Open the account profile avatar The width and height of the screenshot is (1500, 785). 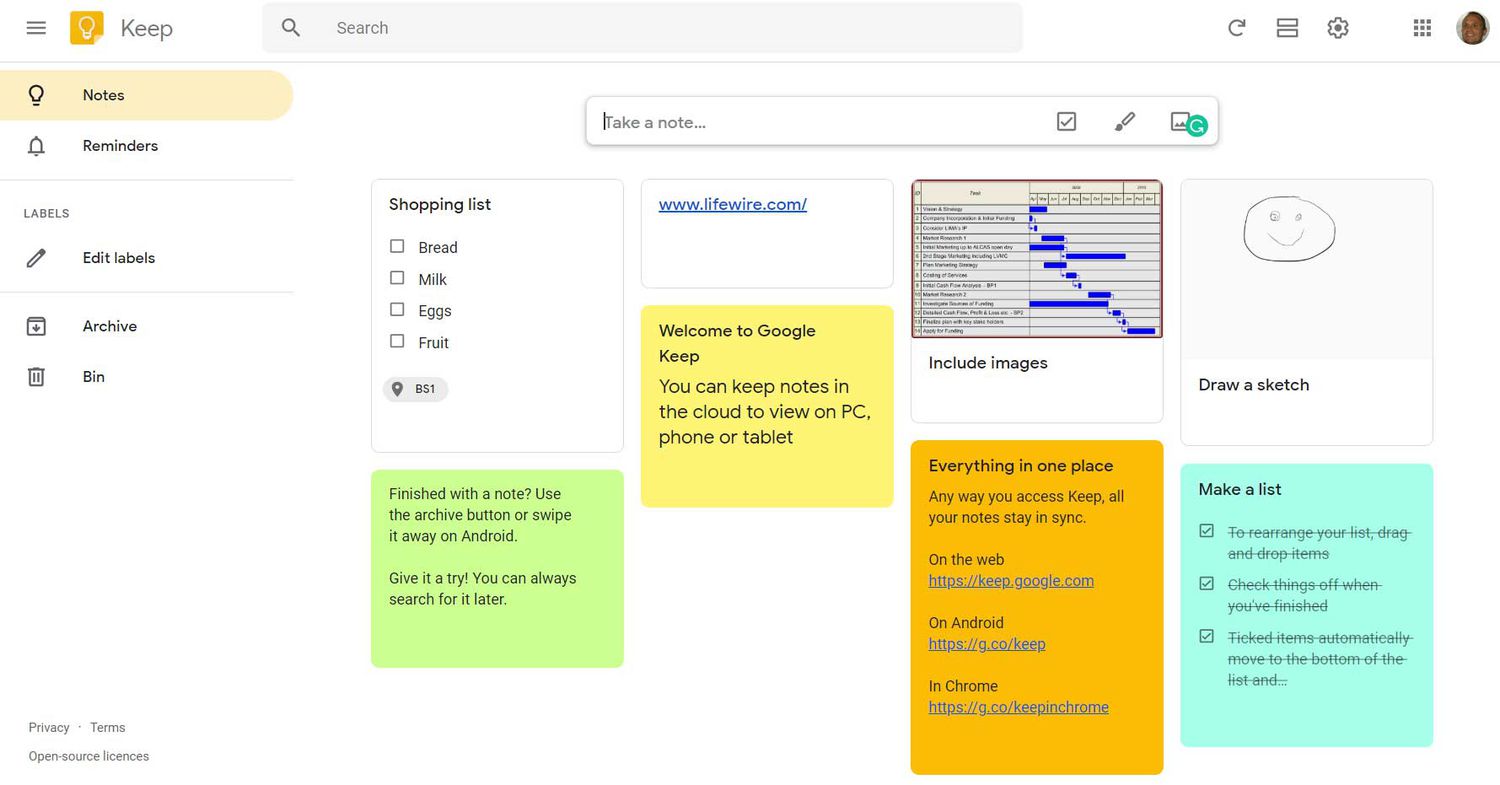[1472, 28]
